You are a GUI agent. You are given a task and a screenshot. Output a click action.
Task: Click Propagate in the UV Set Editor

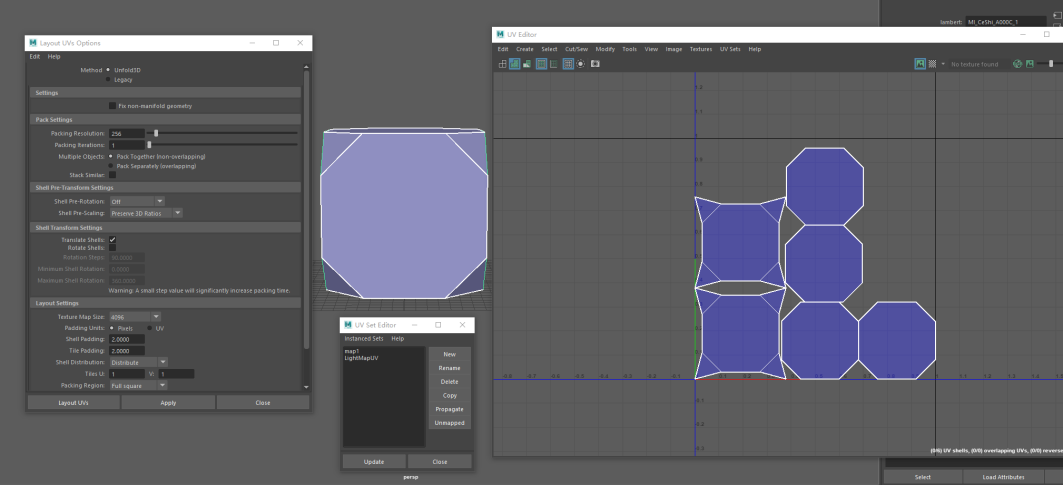[449, 409]
